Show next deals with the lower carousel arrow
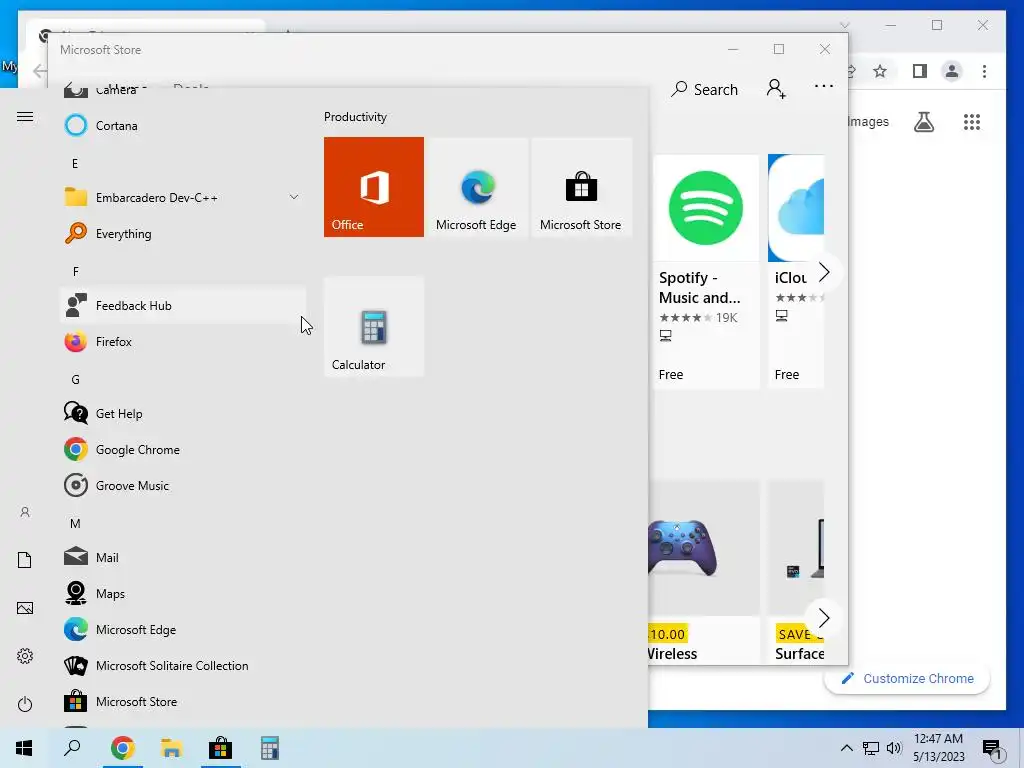The image size is (1024, 768). pyautogui.click(x=824, y=618)
